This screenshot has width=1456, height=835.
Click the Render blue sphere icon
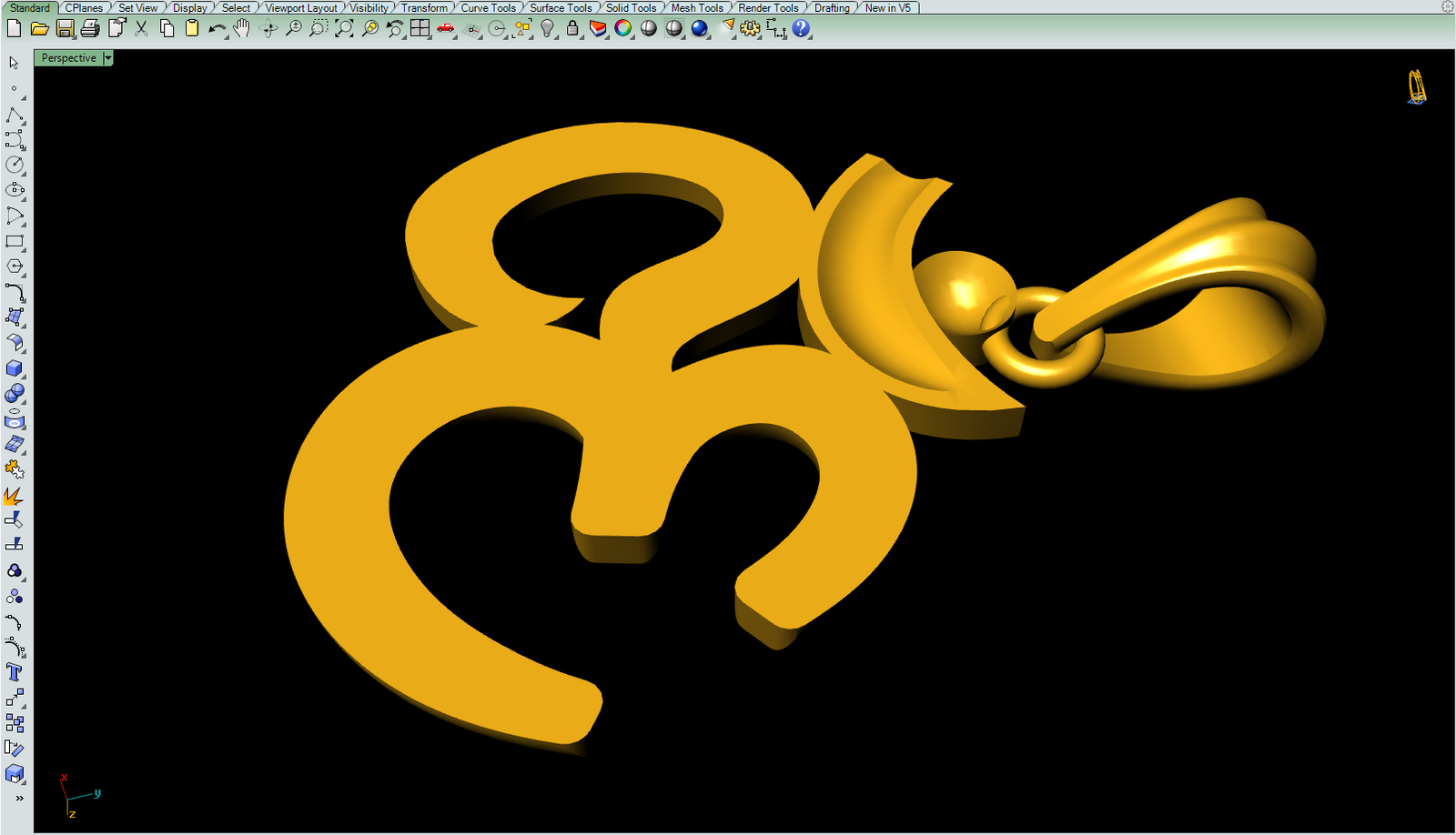[700, 28]
